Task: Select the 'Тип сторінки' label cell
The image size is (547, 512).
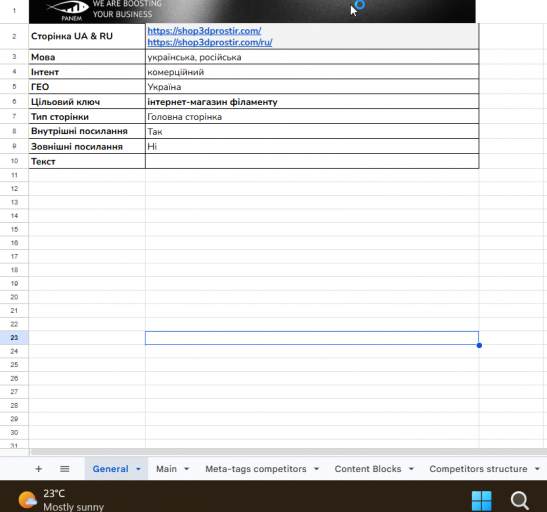Action: point(87,116)
